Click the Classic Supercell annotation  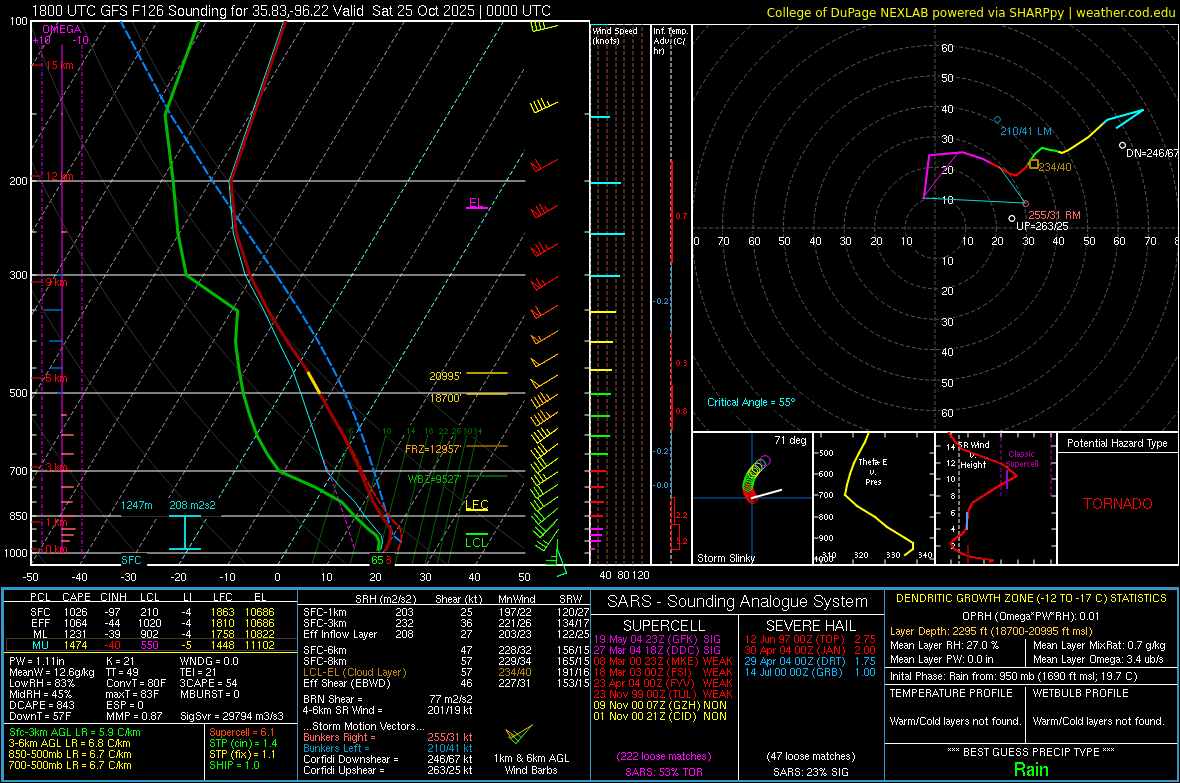tap(1022, 459)
